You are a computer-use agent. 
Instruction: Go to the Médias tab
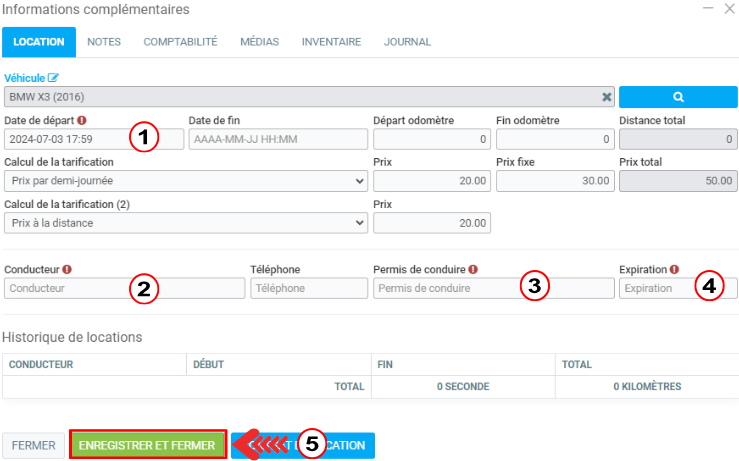click(x=259, y=42)
